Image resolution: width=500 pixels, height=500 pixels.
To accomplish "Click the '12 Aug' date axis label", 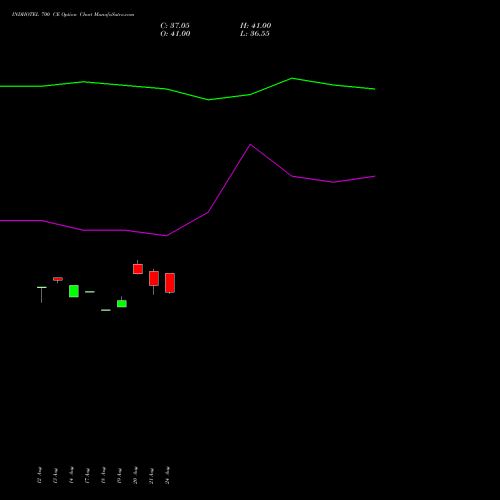I will (x=39, y=475).
